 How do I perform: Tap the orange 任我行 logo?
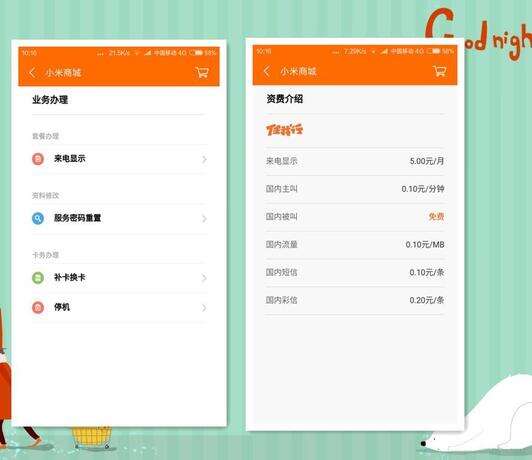(x=284, y=130)
